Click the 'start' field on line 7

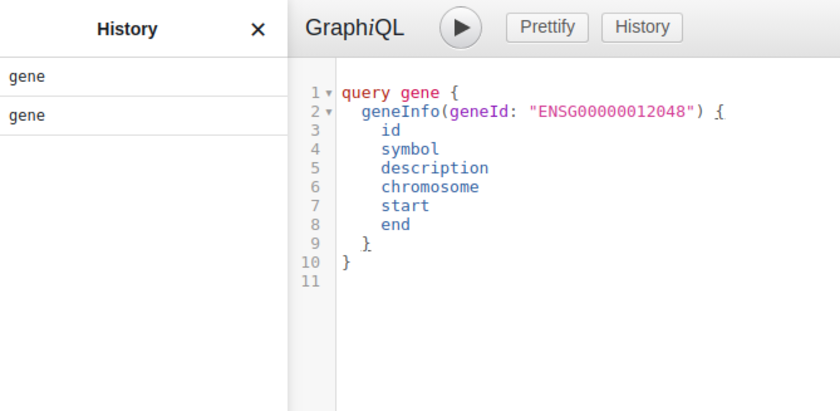(x=405, y=206)
